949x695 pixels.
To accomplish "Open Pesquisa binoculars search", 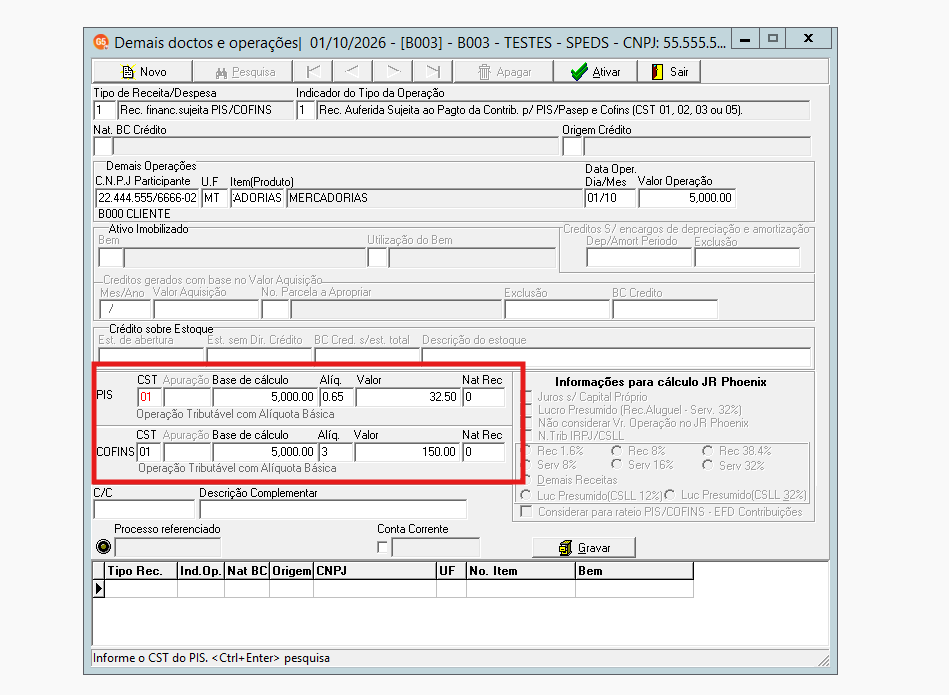I will (243, 71).
